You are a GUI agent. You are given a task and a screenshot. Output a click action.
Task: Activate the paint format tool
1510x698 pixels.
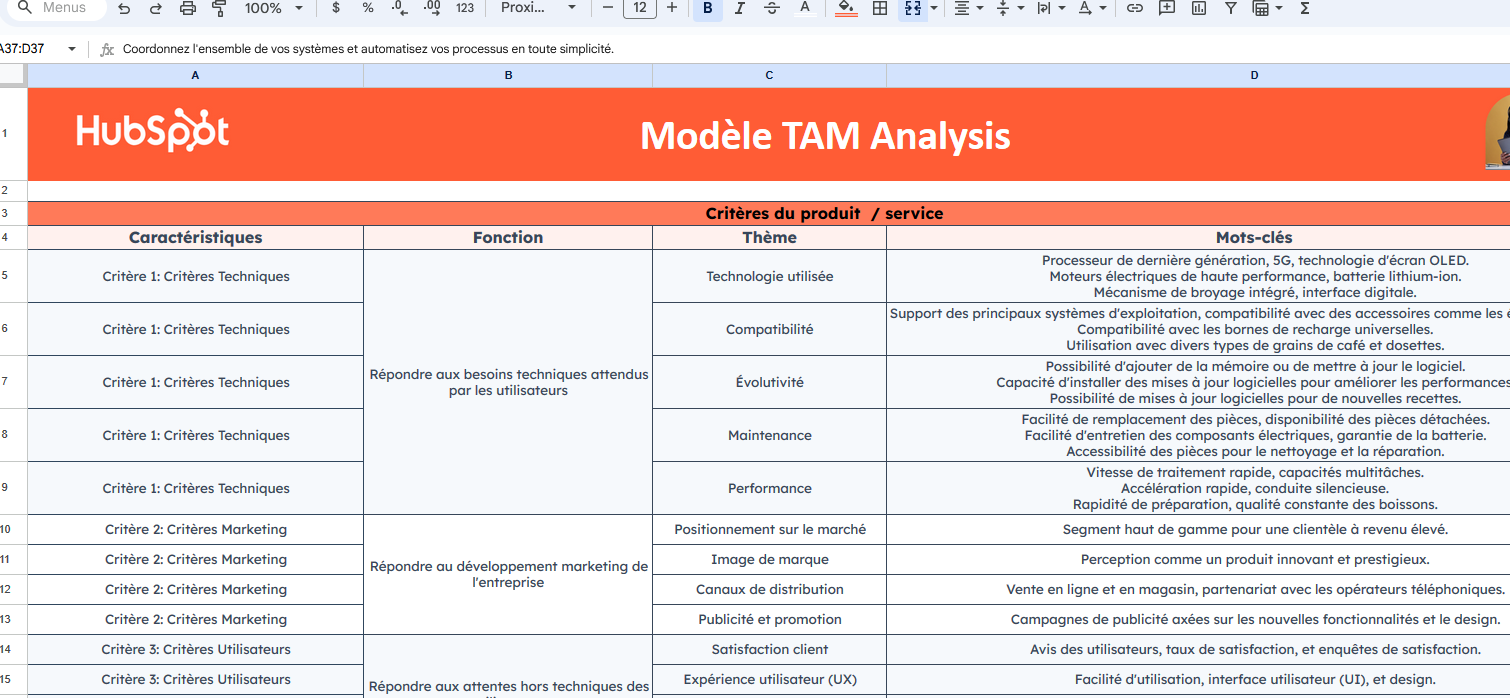tap(219, 8)
